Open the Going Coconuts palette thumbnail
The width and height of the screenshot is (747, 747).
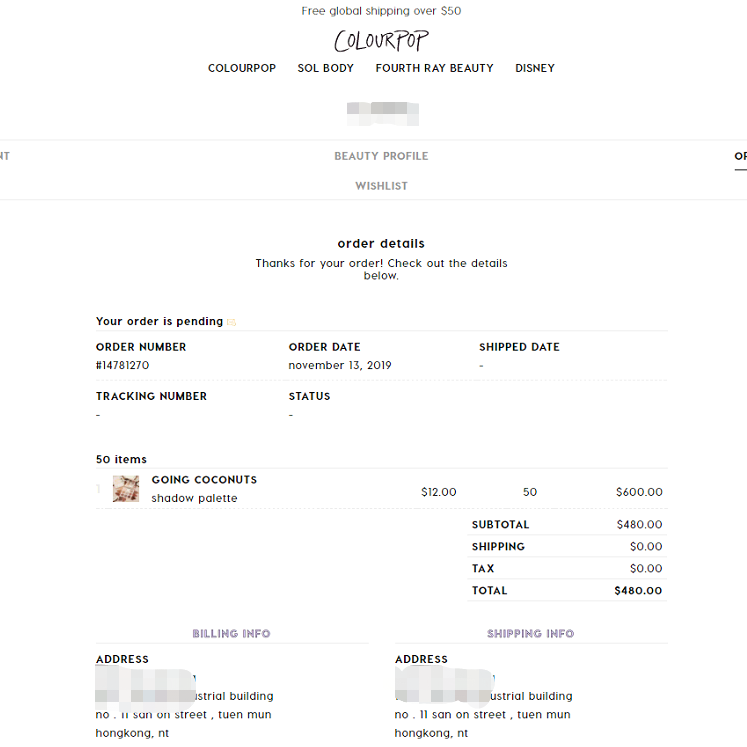tap(126, 489)
